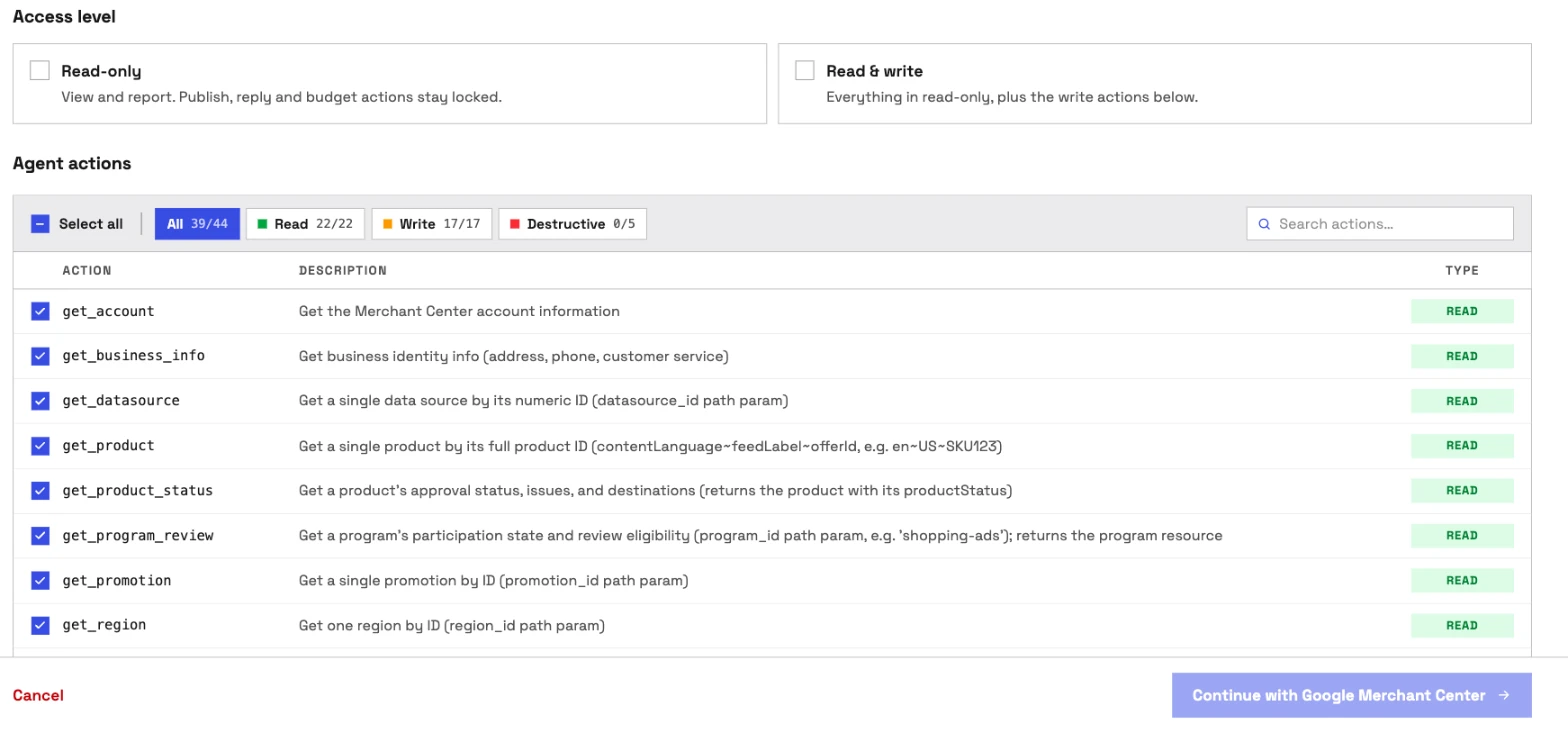This screenshot has height=733, width=1568.
Task: Click the ACTION column header
Action: click(x=87, y=271)
